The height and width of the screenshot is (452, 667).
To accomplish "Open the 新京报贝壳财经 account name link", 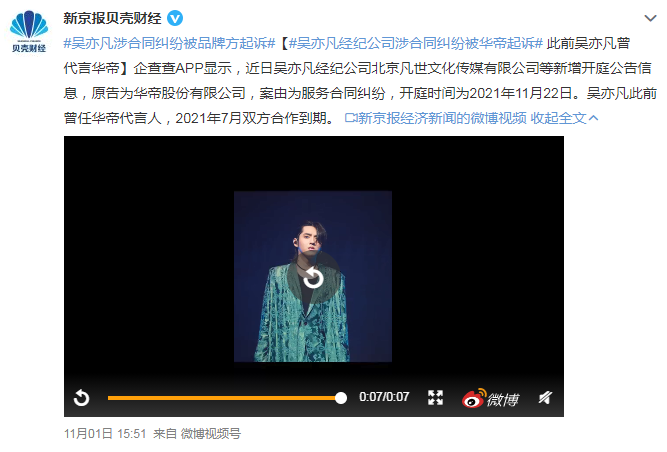I will point(112,18).
